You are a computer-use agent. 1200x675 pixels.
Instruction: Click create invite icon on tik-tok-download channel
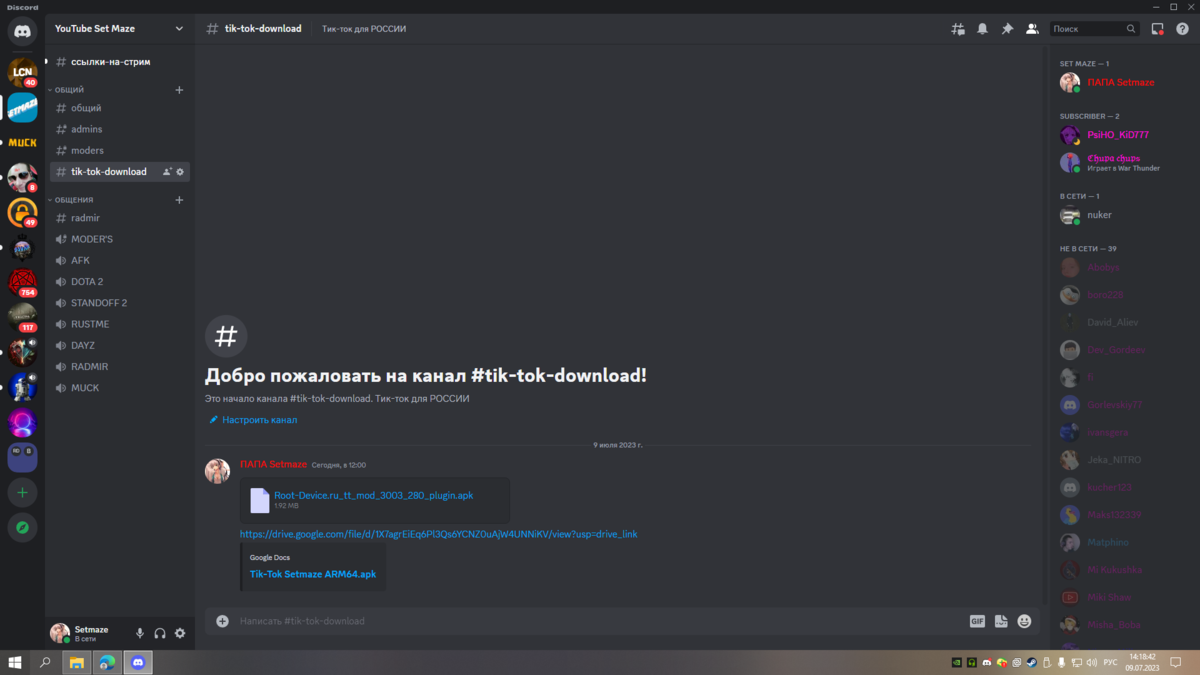point(167,172)
